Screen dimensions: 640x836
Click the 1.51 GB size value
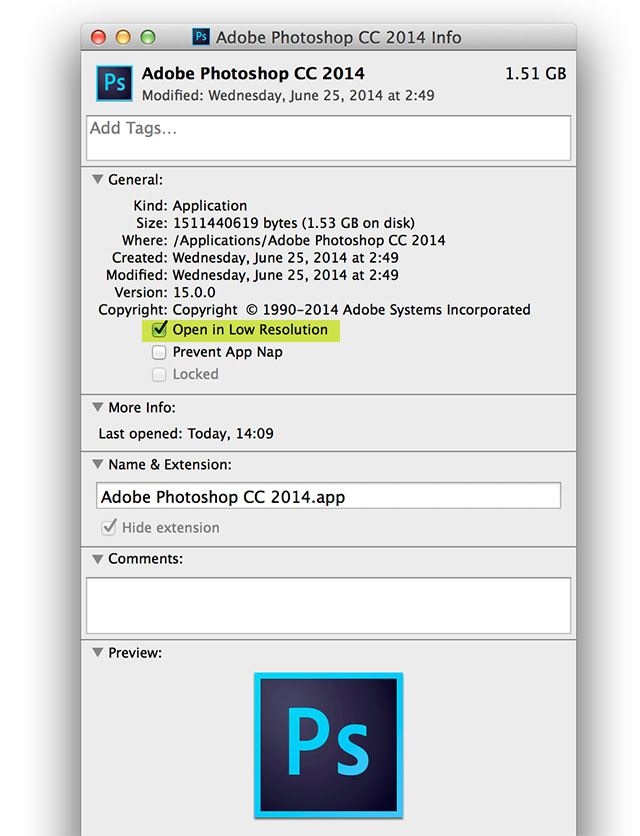pyautogui.click(x=535, y=74)
